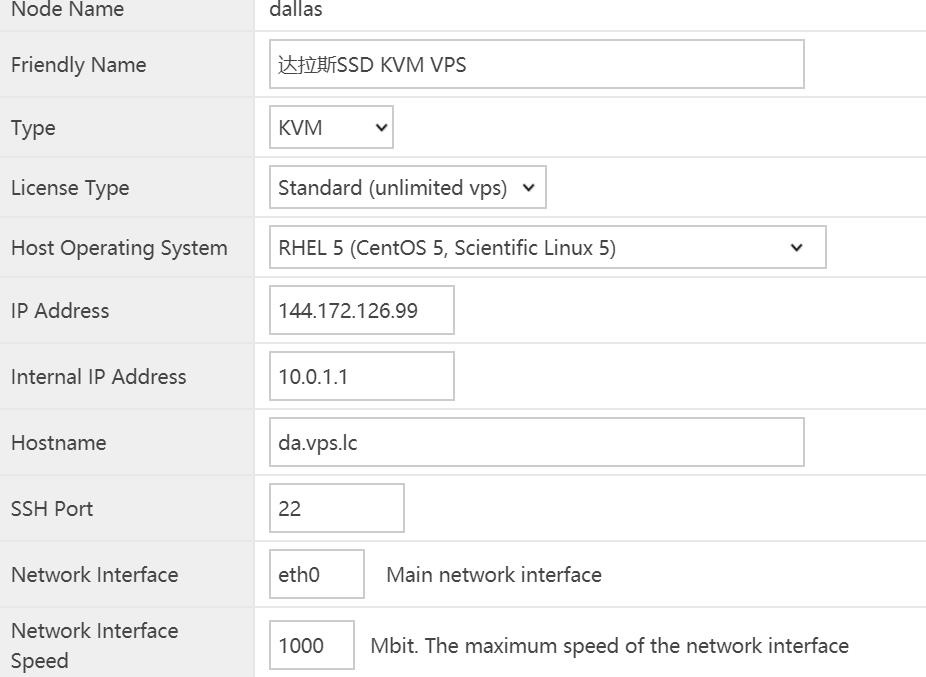Viewport: 926px width, 677px height.
Task: Select the Hostname field containing da.vps.lc
Action: click(536, 443)
